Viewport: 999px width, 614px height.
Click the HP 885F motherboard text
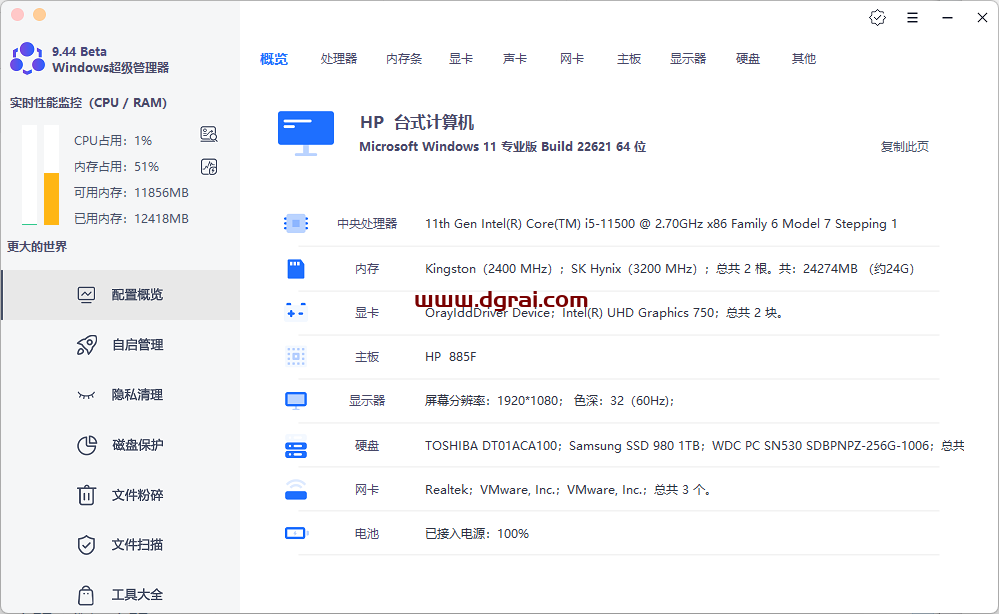click(x=450, y=357)
